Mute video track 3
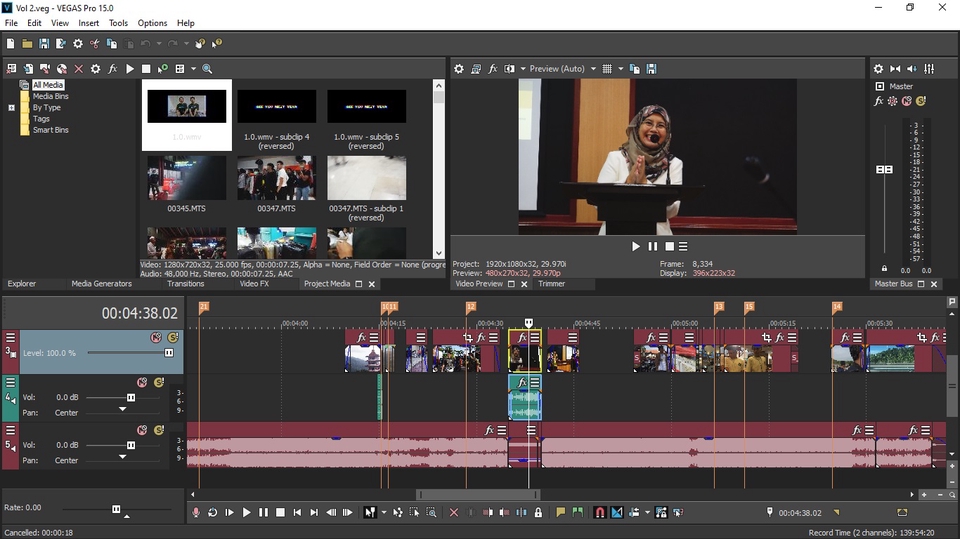The height and width of the screenshot is (539, 960). tap(156, 337)
